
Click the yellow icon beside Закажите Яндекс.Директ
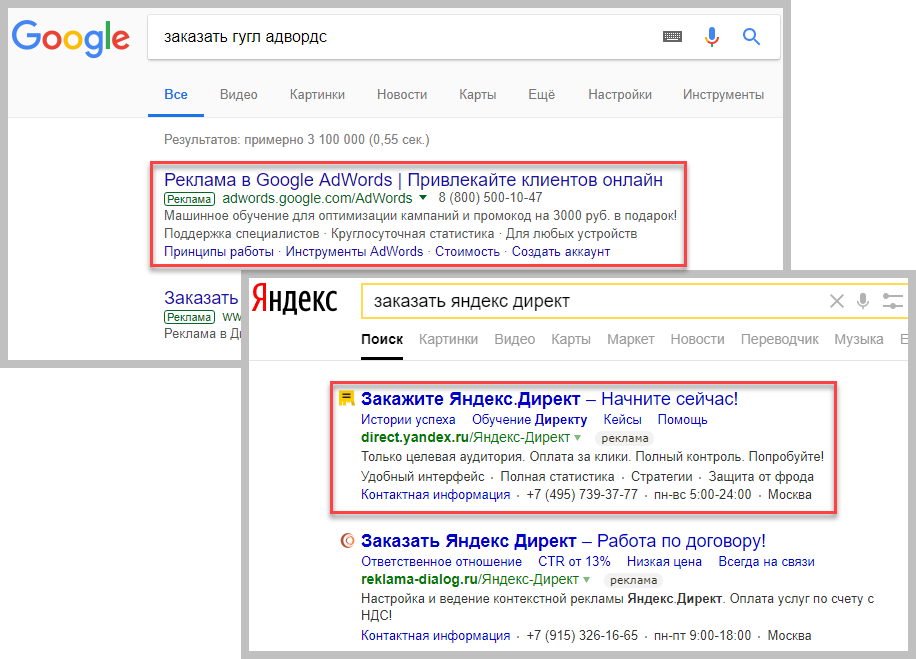(x=346, y=398)
